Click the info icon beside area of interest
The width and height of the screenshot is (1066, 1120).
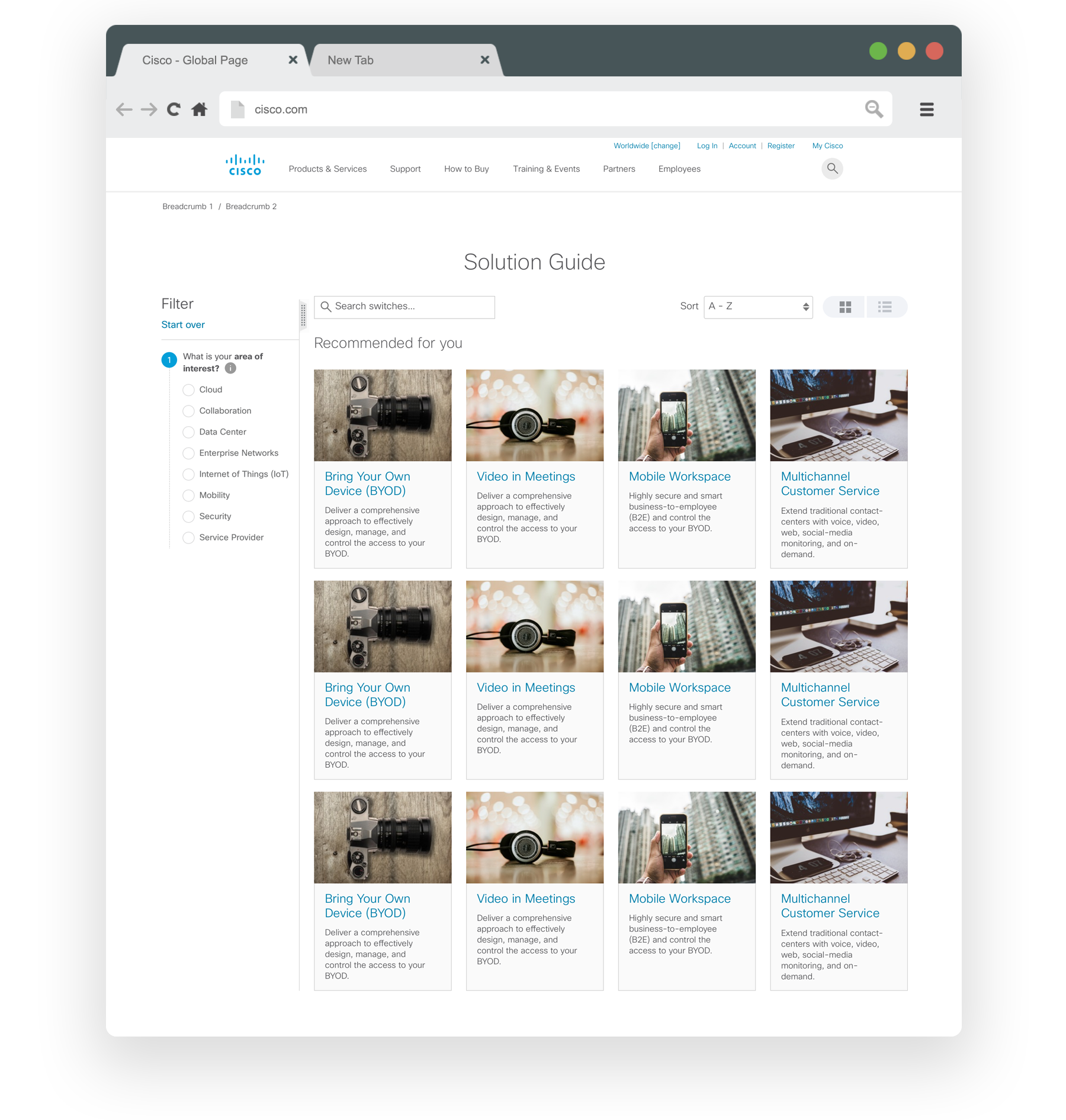tap(230, 368)
